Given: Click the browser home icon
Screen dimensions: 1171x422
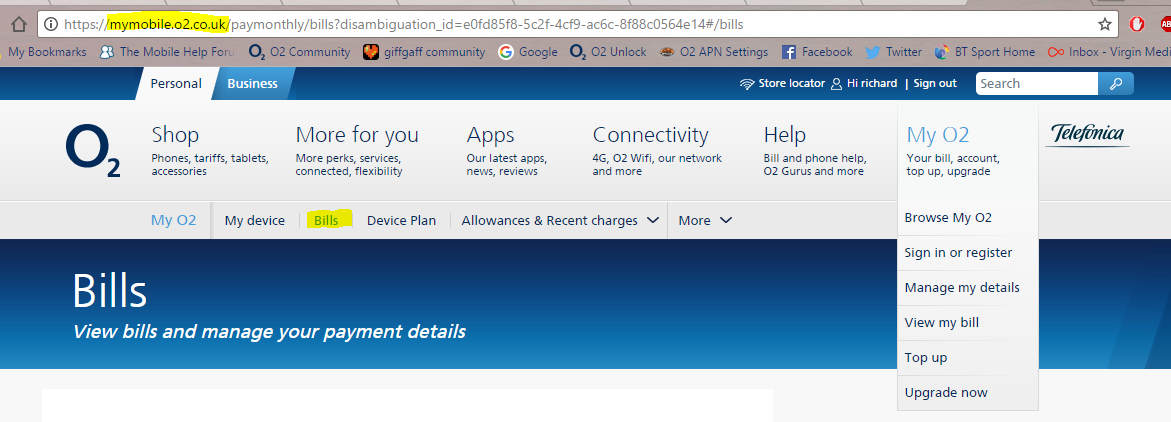Looking at the screenshot, I should (17, 24).
